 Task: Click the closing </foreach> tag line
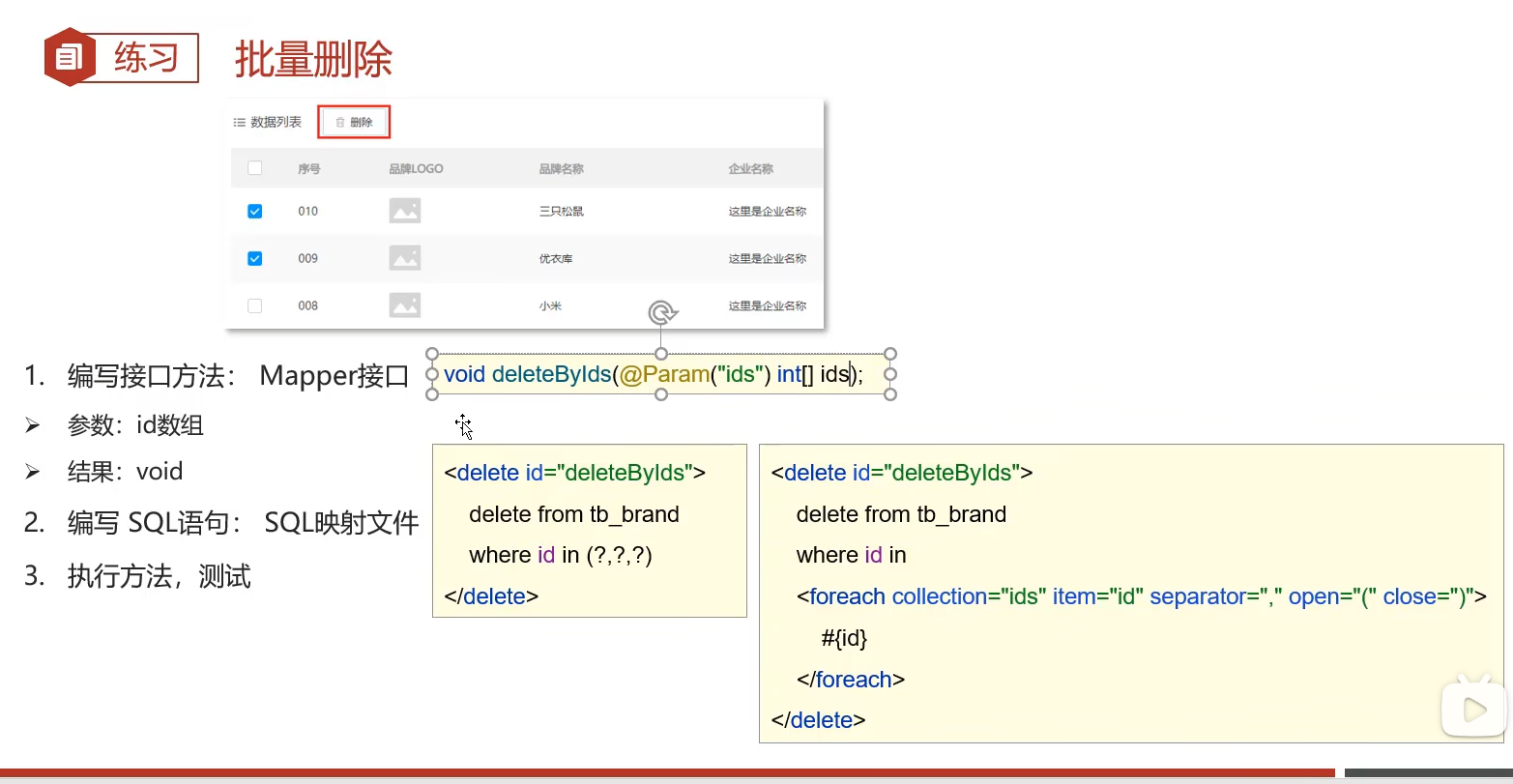point(851,680)
